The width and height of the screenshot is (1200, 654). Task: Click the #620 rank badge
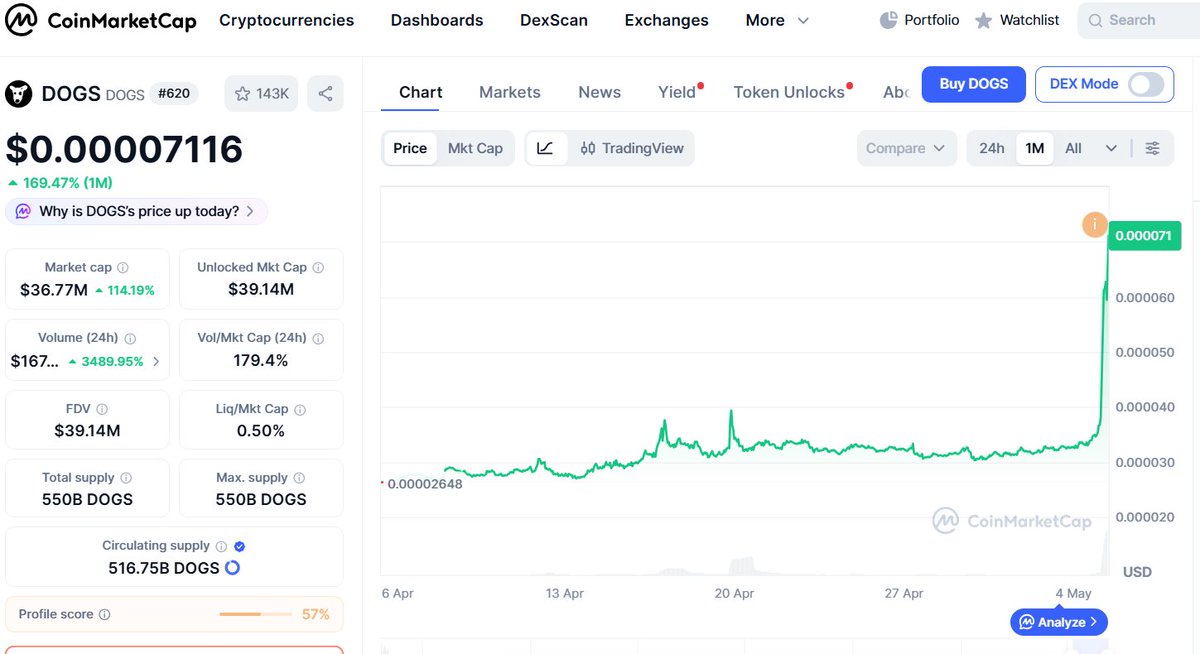(x=174, y=94)
